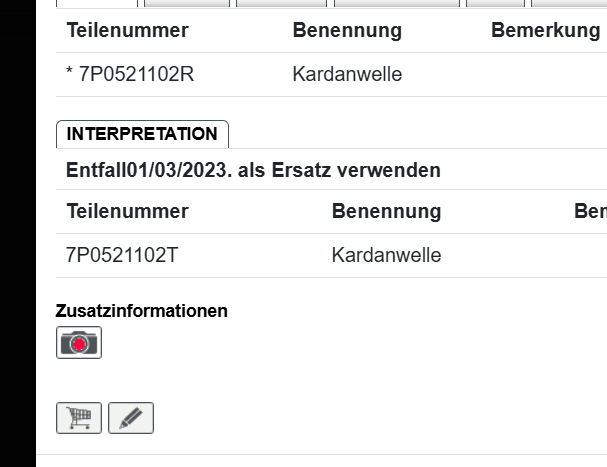Add part to shopping cart
This screenshot has height=467, width=607.
(79, 418)
